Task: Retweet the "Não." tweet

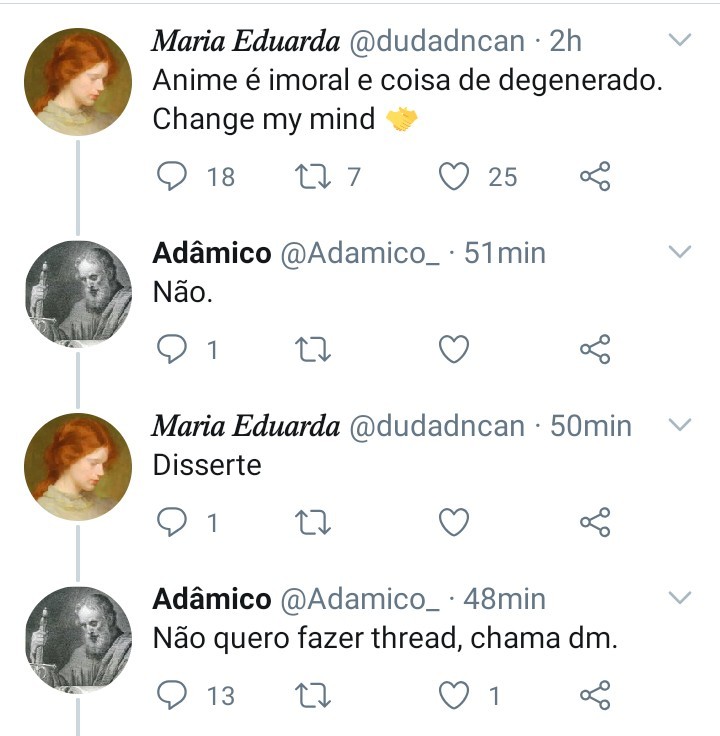Action: 313,349
